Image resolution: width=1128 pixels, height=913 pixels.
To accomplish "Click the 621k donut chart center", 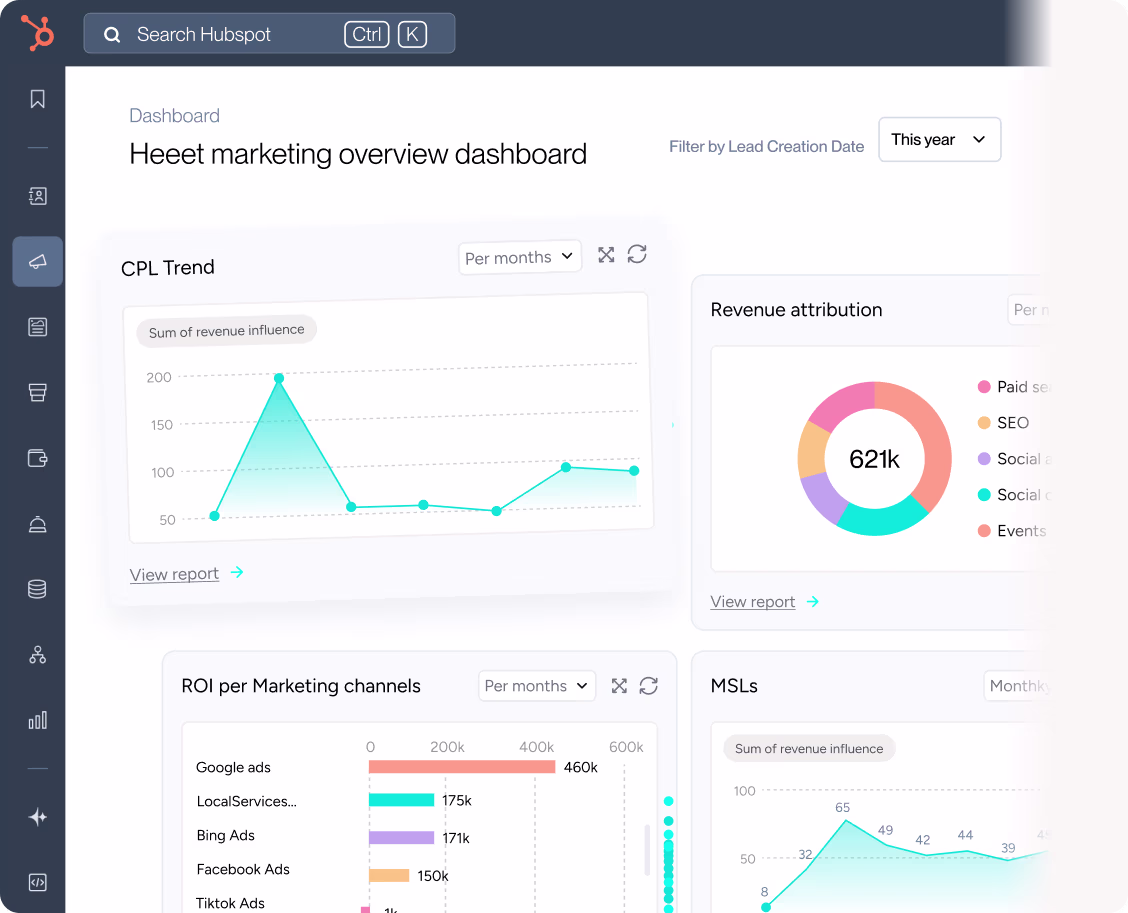I will [874, 459].
